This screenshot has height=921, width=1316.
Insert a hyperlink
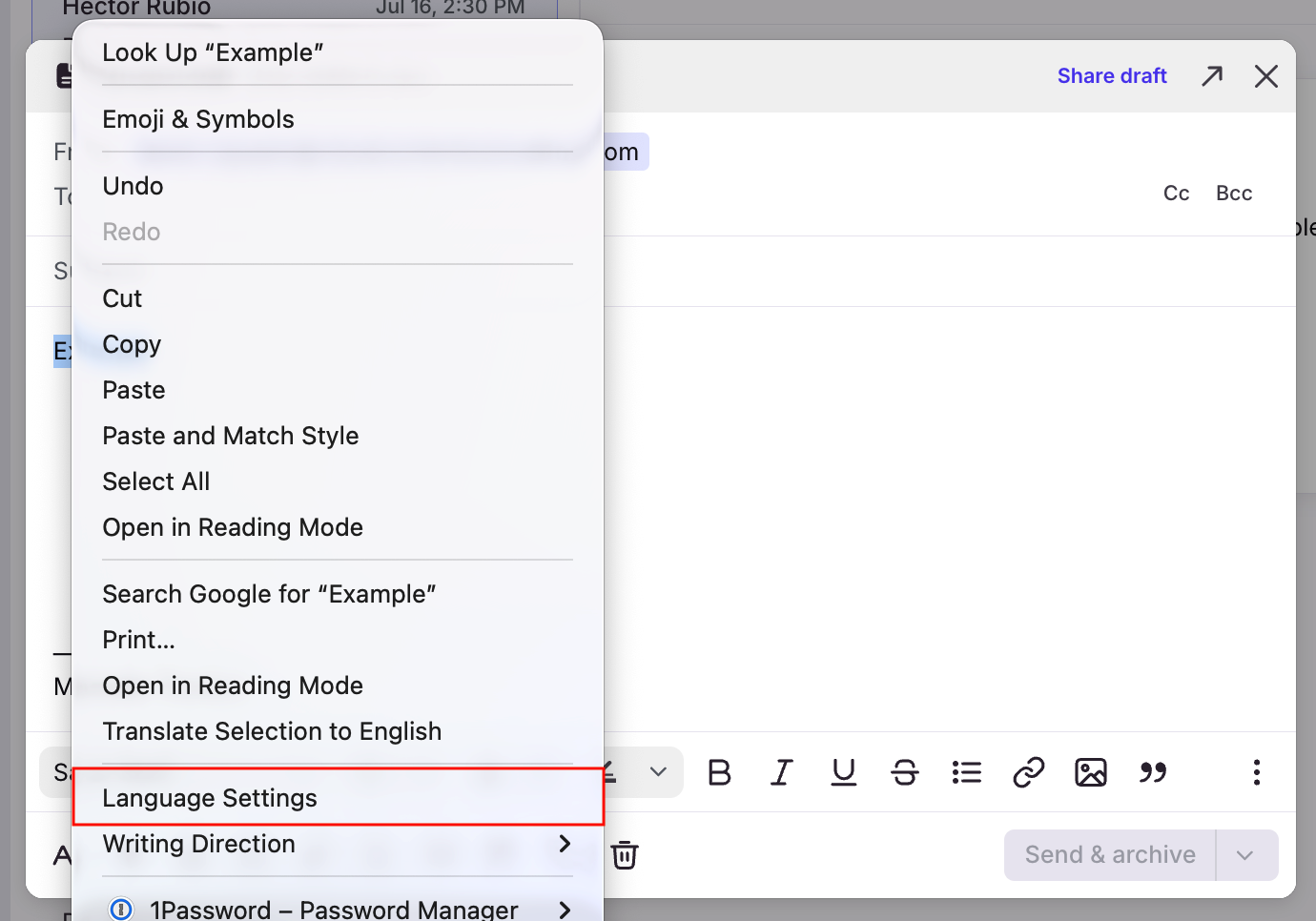click(x=1029, y=772)
